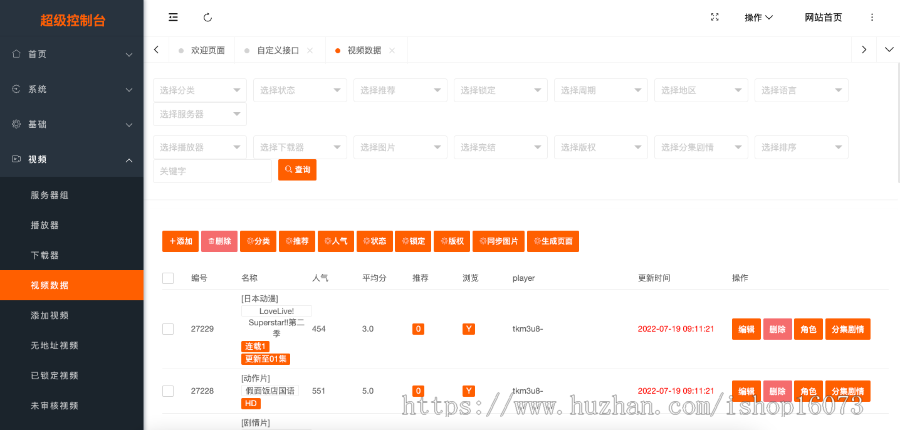Focus the 关键字 search field
The height and width of the screenshot is (430, 900).
pos(212,171)
